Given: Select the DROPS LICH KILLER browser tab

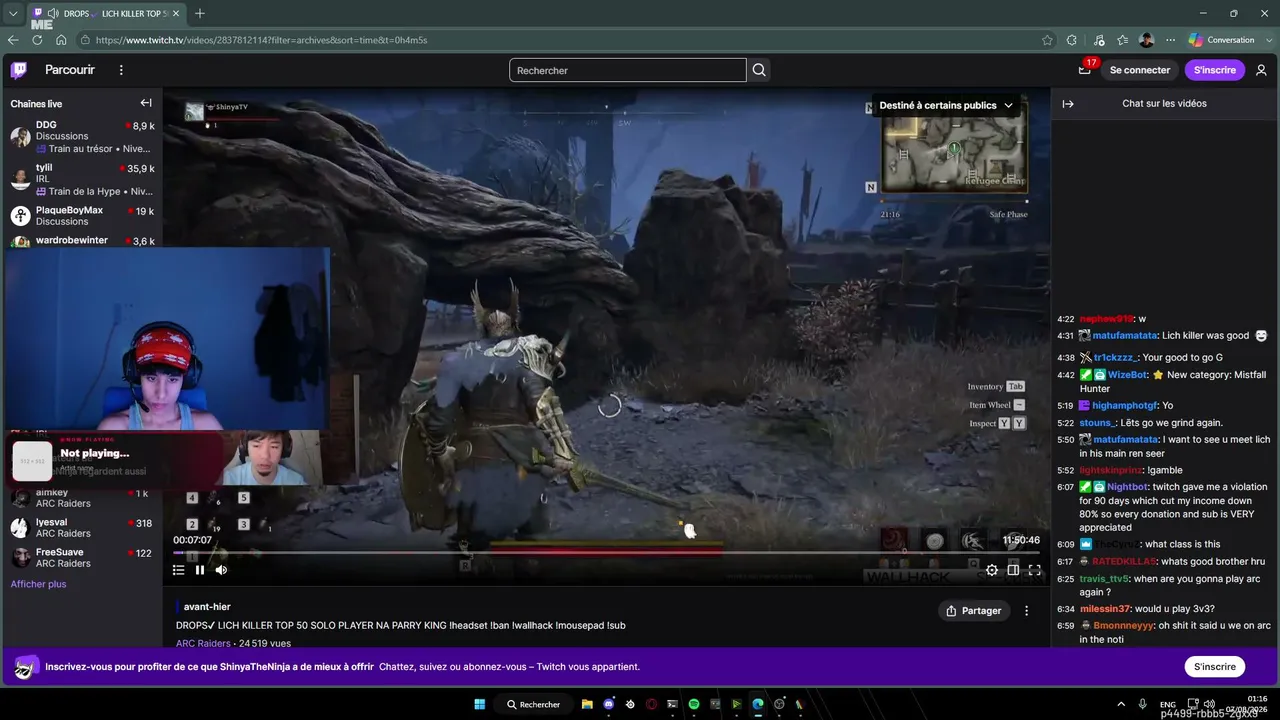Looking at the screenshot, I should tap(107, 14).
